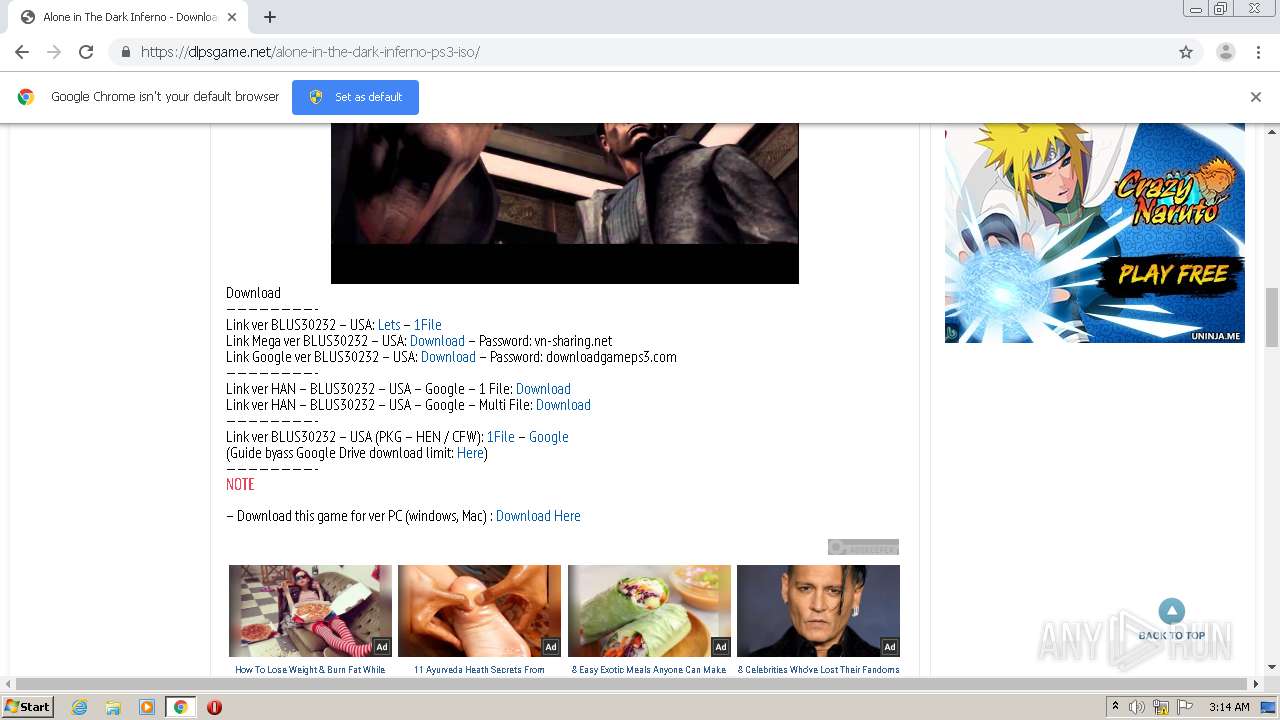Click the Google ver Download link
Image resolution: width=1280 pixels, height=720 pixels.
(448, 357)
